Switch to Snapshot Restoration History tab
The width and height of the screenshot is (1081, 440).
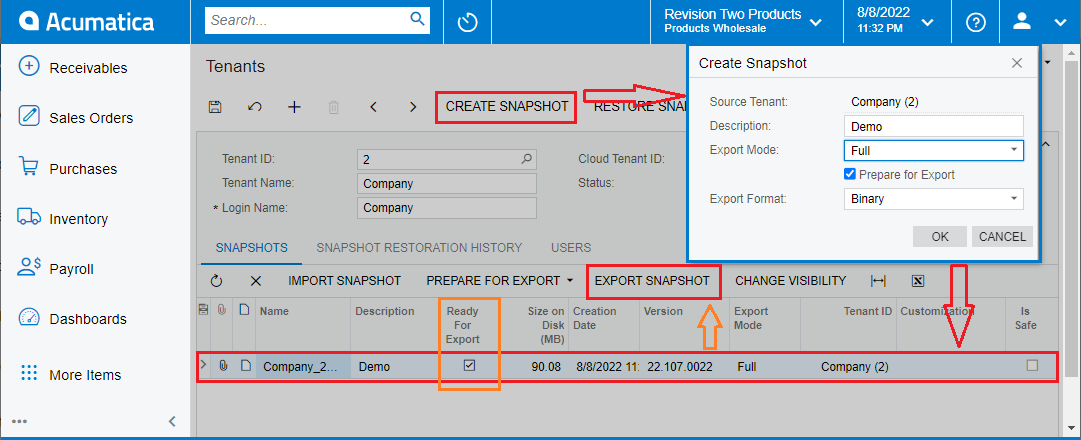tap(419, 247)
